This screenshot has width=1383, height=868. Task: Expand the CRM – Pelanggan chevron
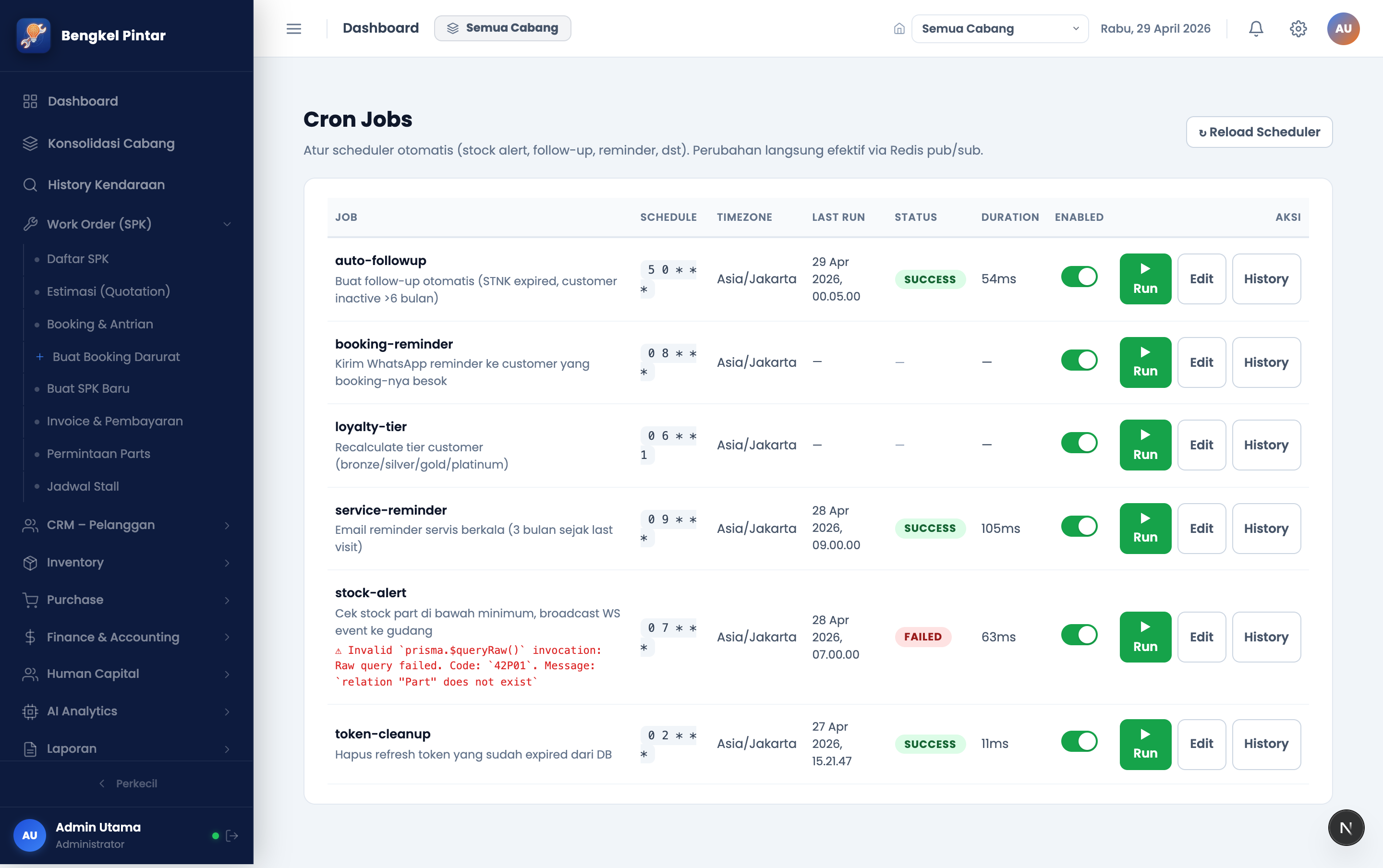tap(227, 525)
